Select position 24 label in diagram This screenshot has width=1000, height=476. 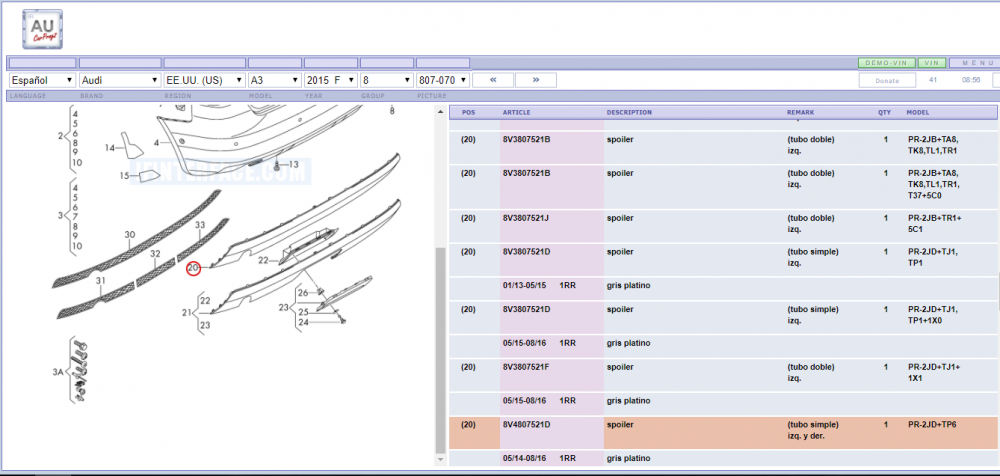[x=304, y=322]
